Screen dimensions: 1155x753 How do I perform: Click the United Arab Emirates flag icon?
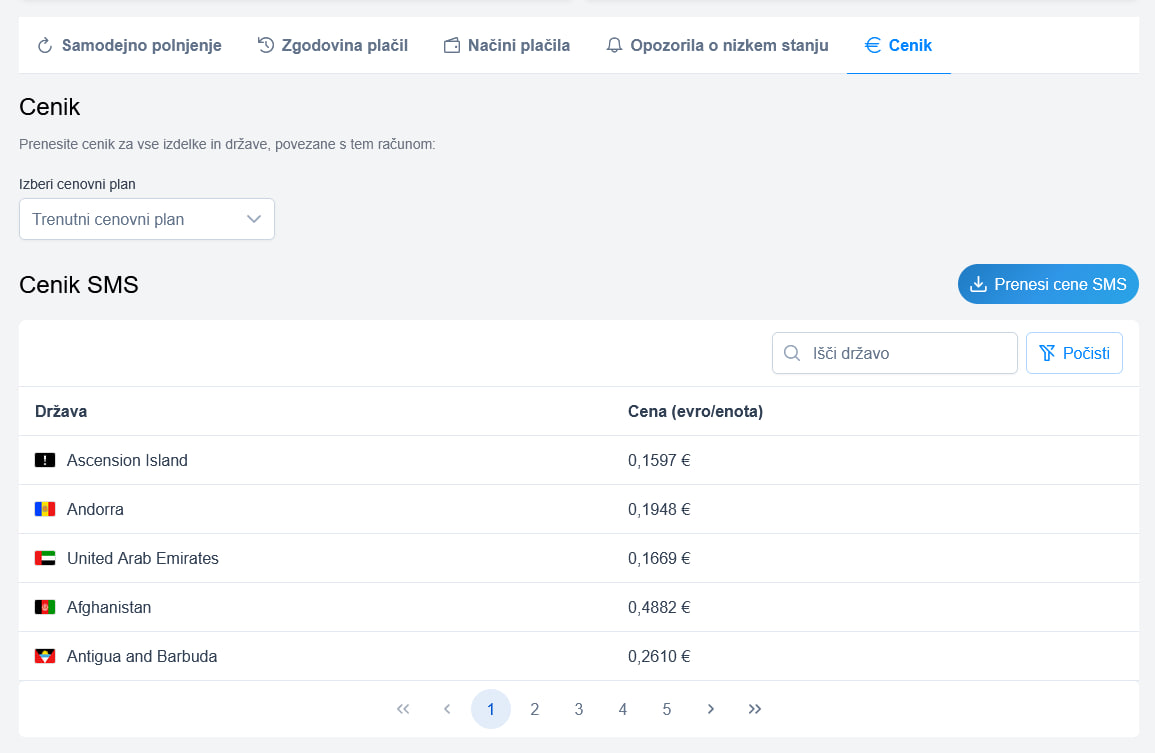[x=45, y=558]
